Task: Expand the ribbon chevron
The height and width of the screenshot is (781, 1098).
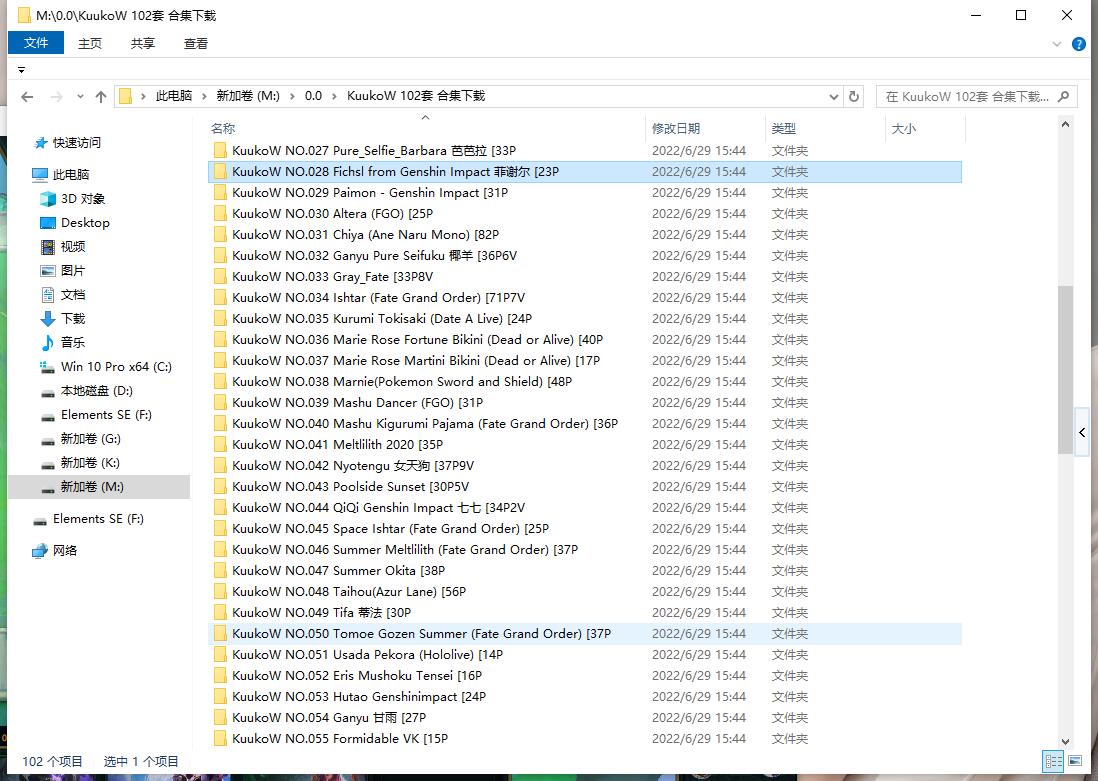Action: click(x=1057, y=44)
